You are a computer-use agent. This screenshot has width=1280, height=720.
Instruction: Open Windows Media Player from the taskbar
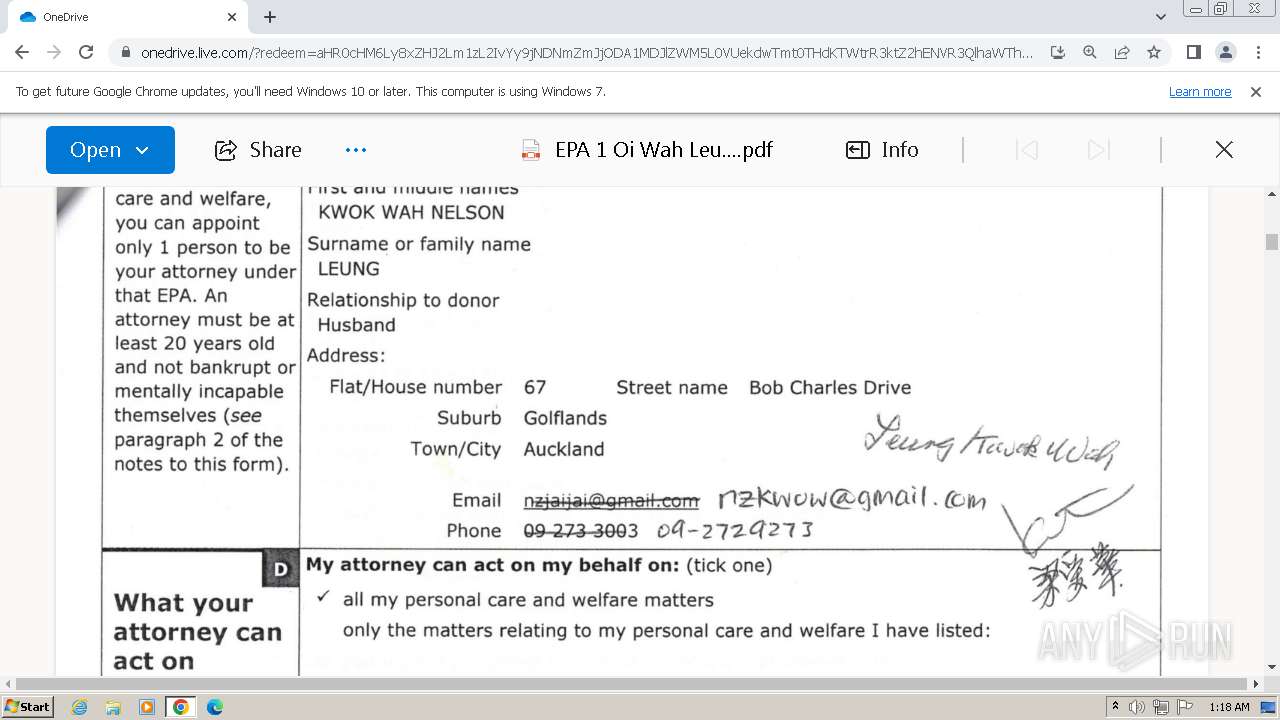[147, 707]
